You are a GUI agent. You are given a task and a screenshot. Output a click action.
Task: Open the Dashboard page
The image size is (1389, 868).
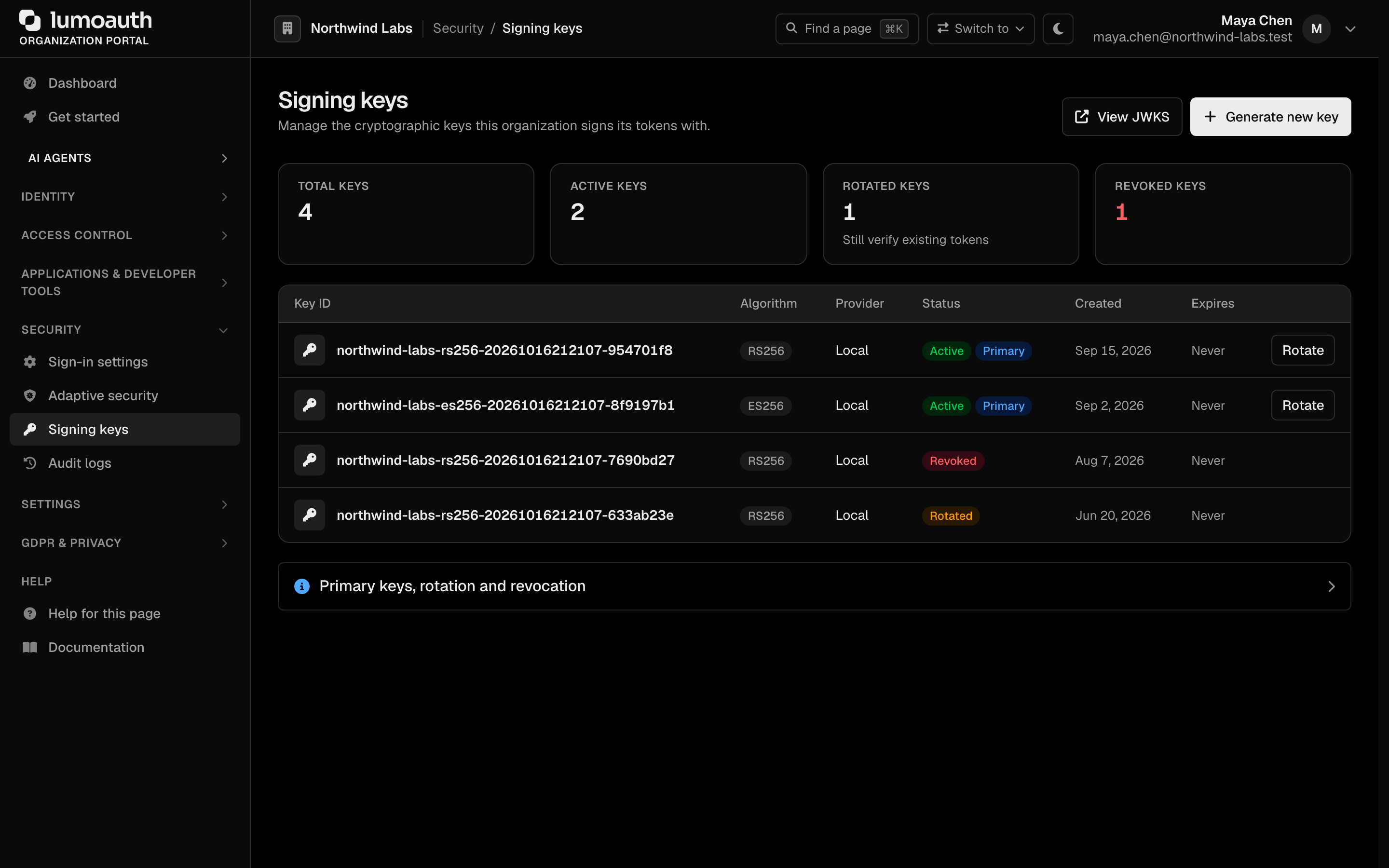[x=125, y=83]
